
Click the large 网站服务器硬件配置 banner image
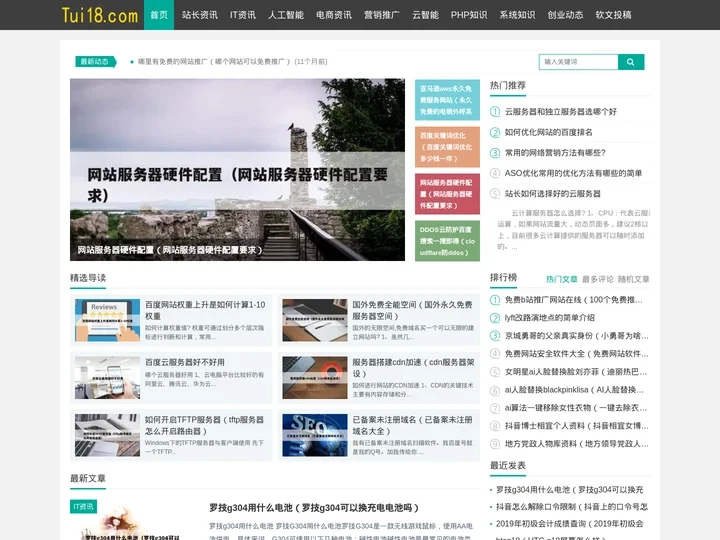(x=237, y=169)
